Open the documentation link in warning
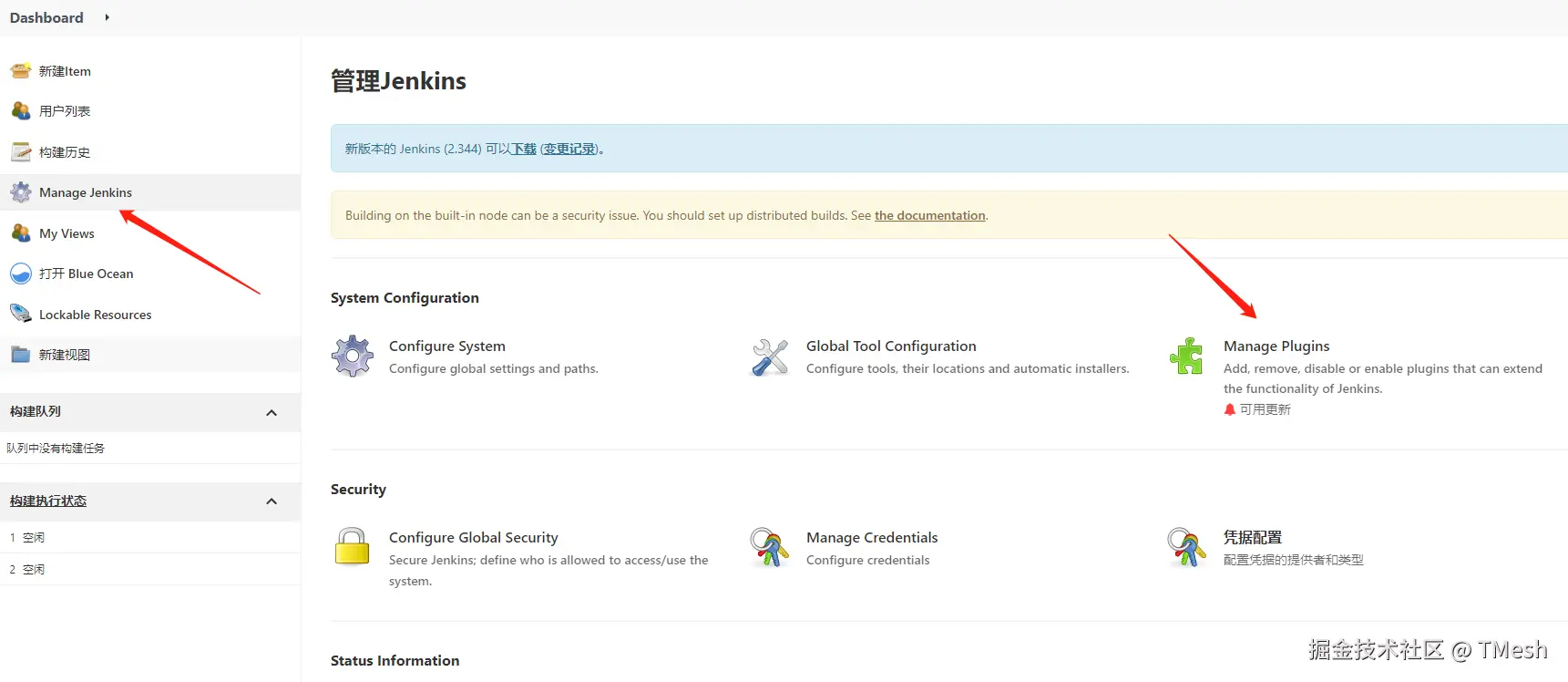 929,215
